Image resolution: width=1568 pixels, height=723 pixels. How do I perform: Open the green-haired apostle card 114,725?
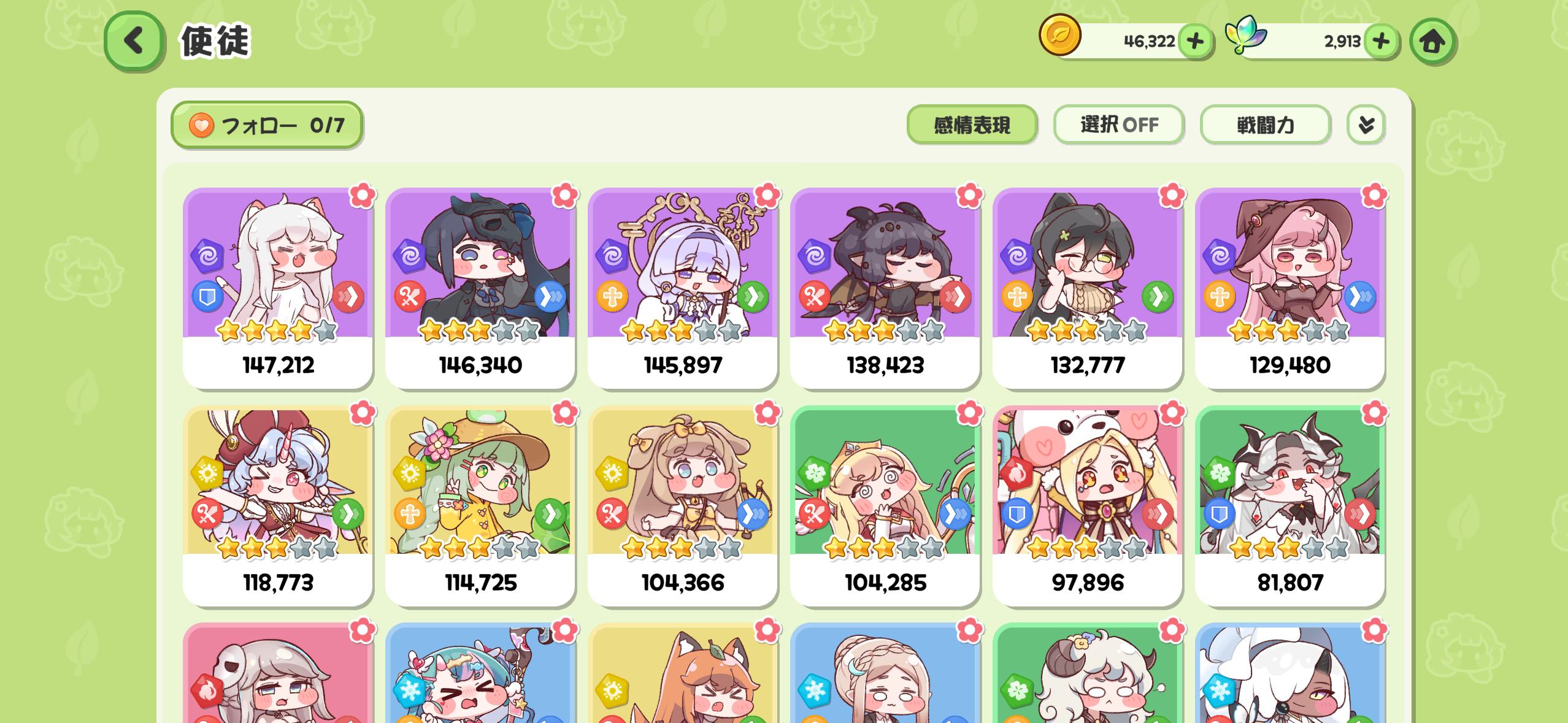pos(480,506)
